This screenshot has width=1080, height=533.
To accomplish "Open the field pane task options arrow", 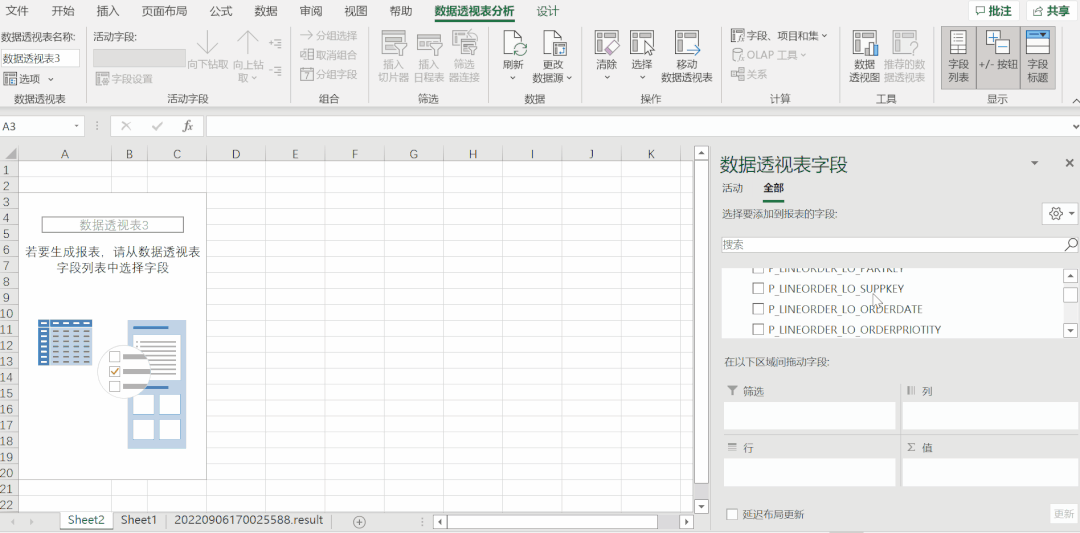I will tap(1034, 163).
